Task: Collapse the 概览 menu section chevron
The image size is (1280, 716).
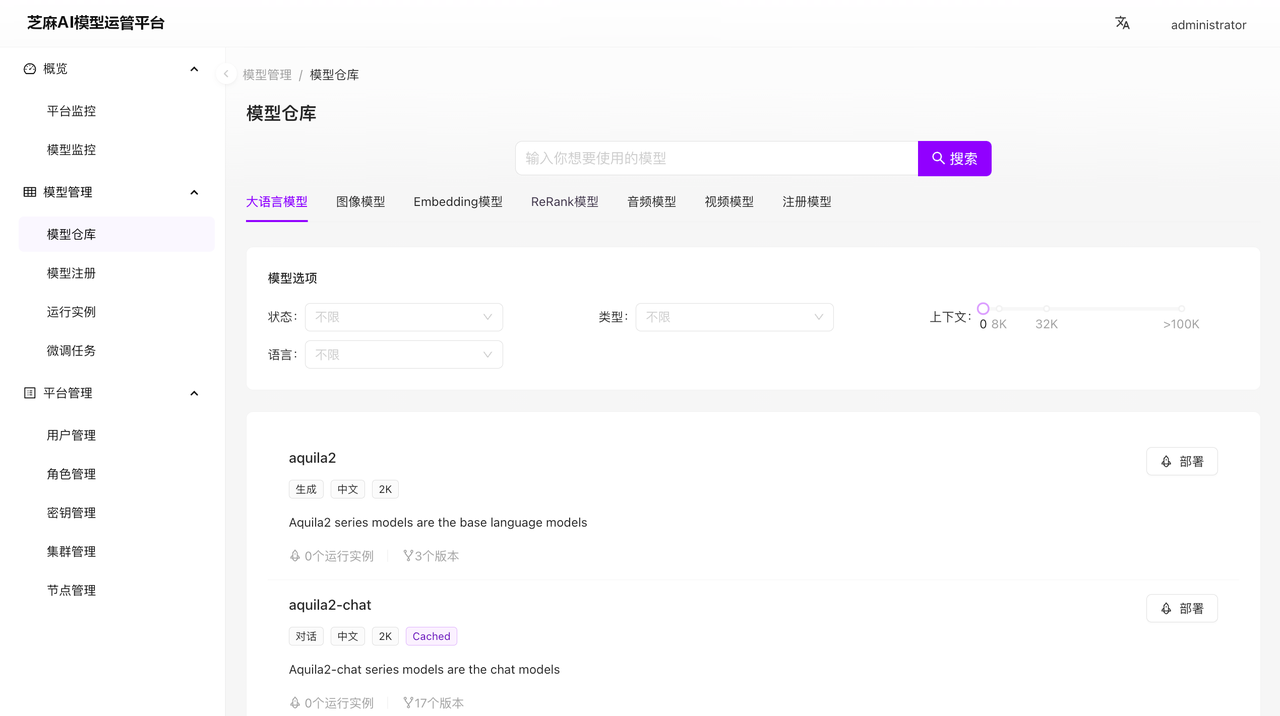Action: point(194,69)
